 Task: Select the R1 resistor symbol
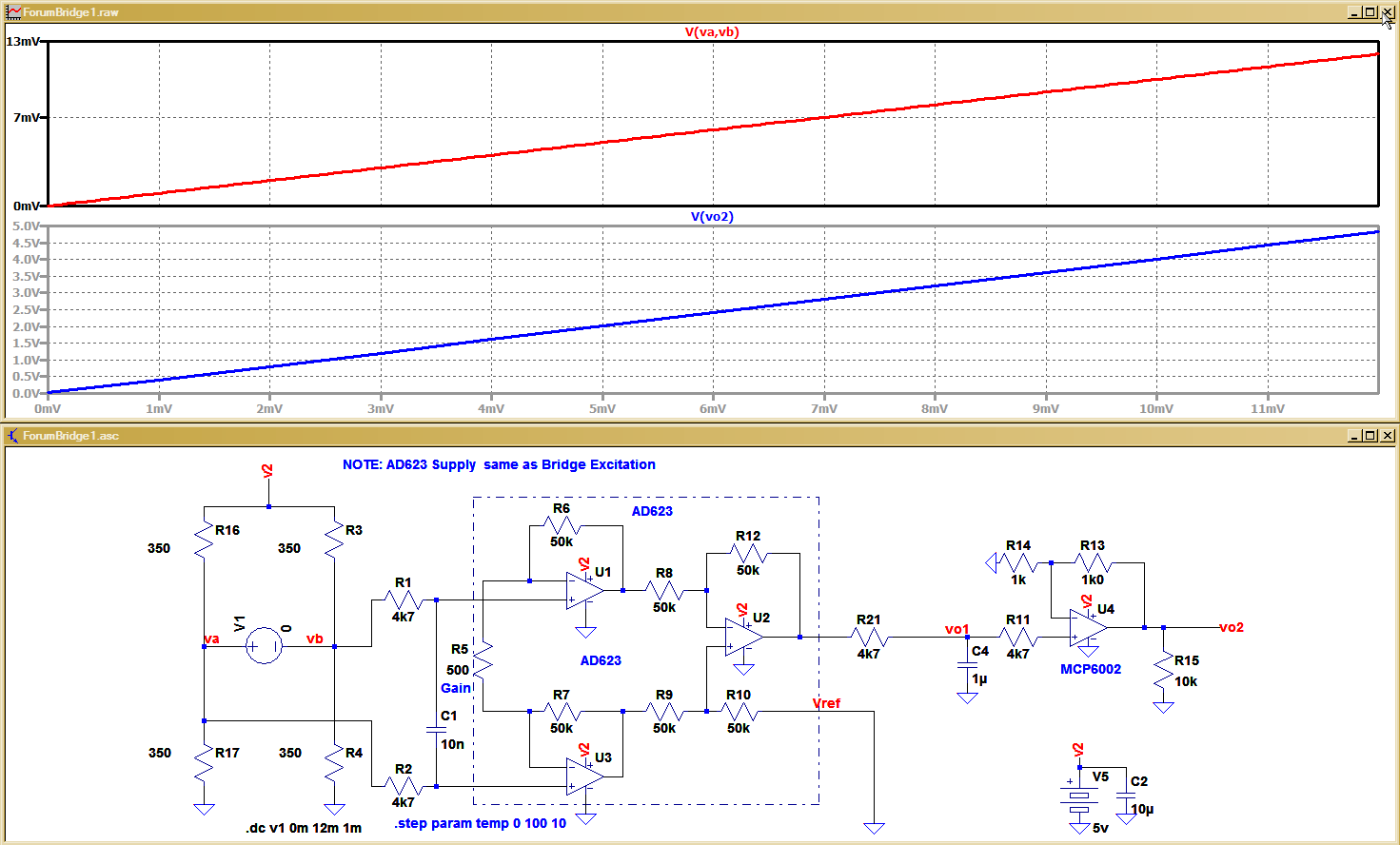coord(404,600)
